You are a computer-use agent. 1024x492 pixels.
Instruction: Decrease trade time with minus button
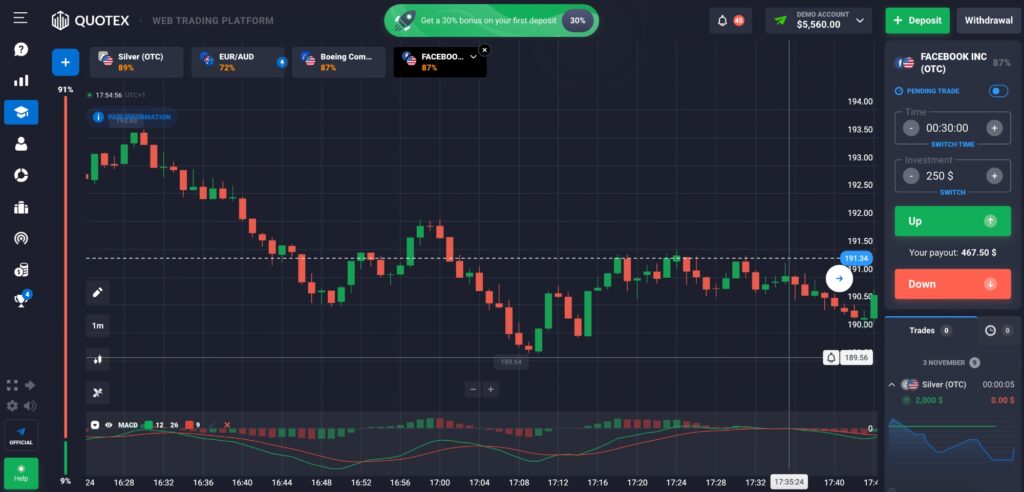pos(911,128)
